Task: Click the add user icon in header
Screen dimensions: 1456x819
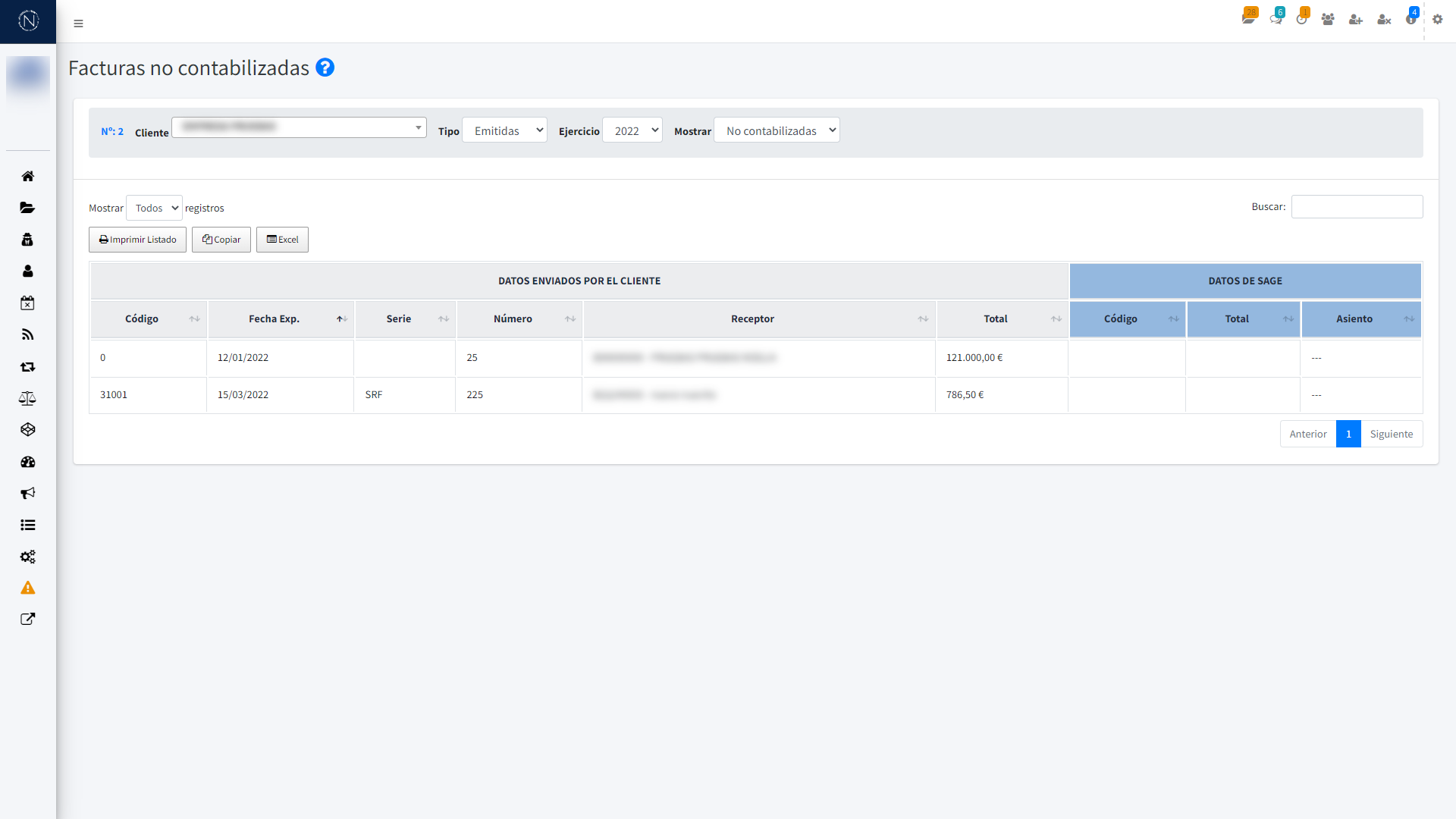Action: tap(1356, 20)
